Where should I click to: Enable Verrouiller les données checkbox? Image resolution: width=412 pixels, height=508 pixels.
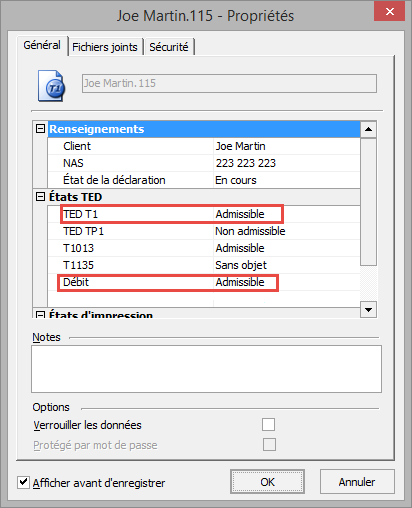pos(269,425)
